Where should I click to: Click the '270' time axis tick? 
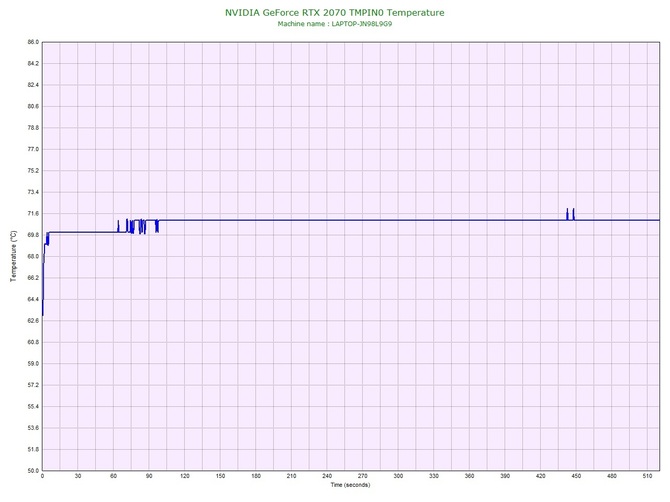tap(362, 476)
